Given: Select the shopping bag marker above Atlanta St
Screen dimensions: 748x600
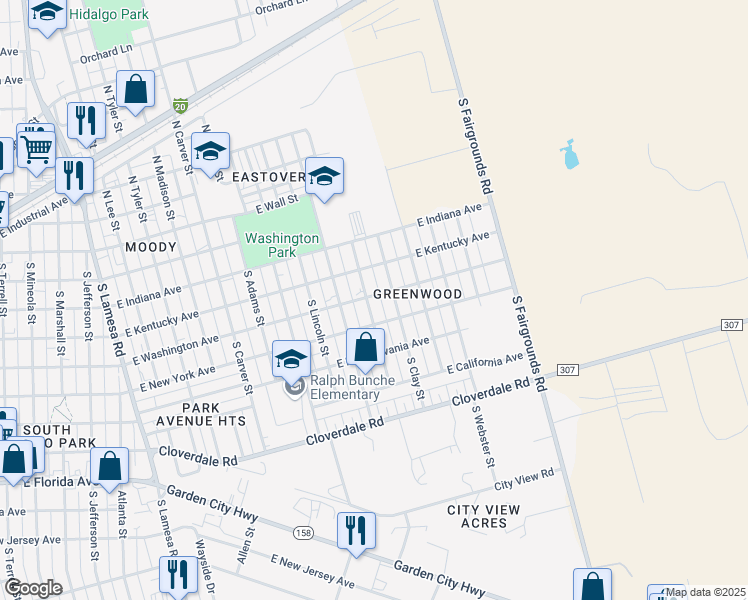Looking at the screenshot, I should click(x=110, y=465).
